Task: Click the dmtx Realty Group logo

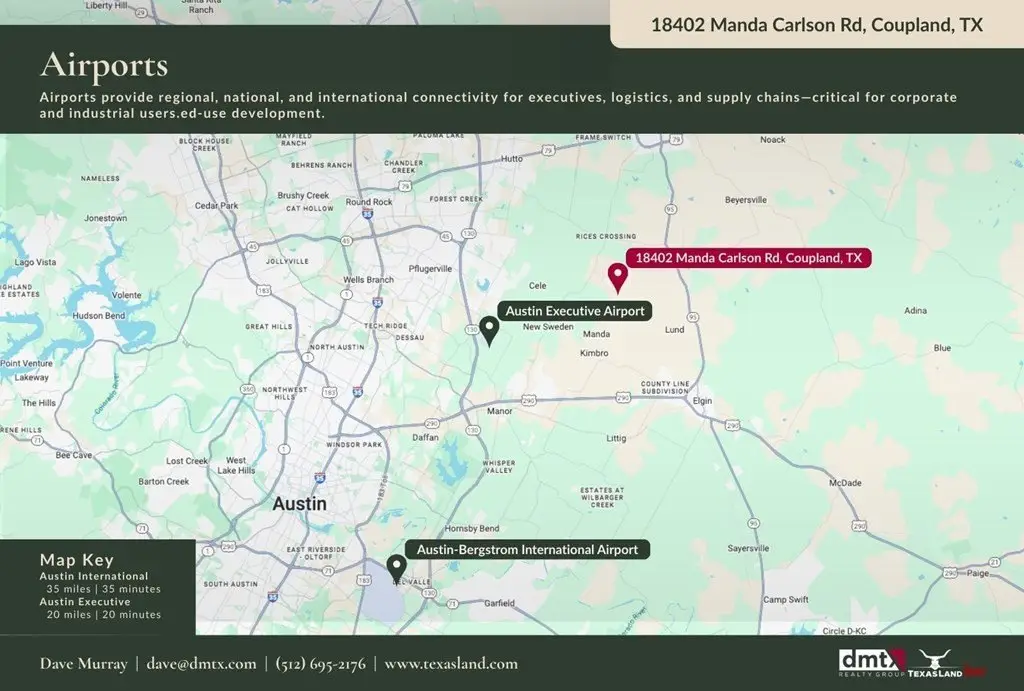Action: (x=871, y=662)
